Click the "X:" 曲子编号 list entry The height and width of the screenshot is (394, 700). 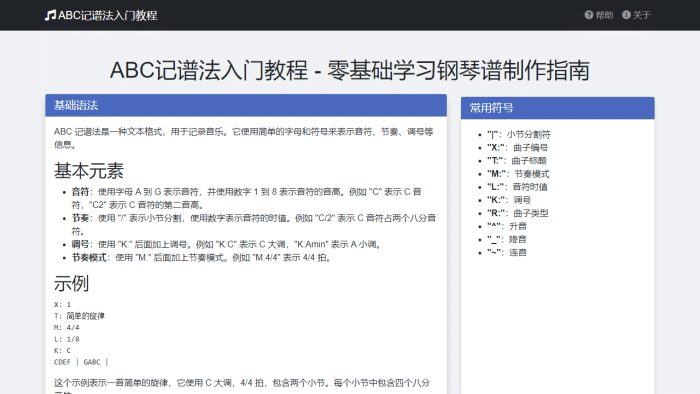point(517,147)
